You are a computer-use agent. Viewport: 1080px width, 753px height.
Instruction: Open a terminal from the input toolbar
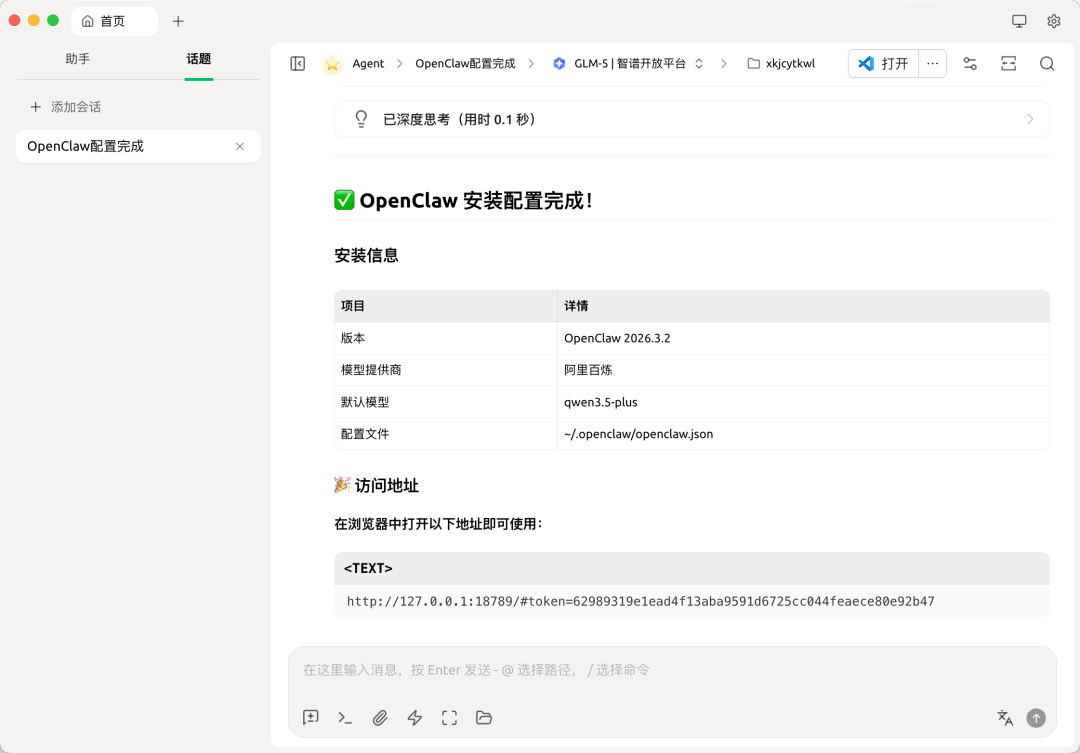click(345, 718)
